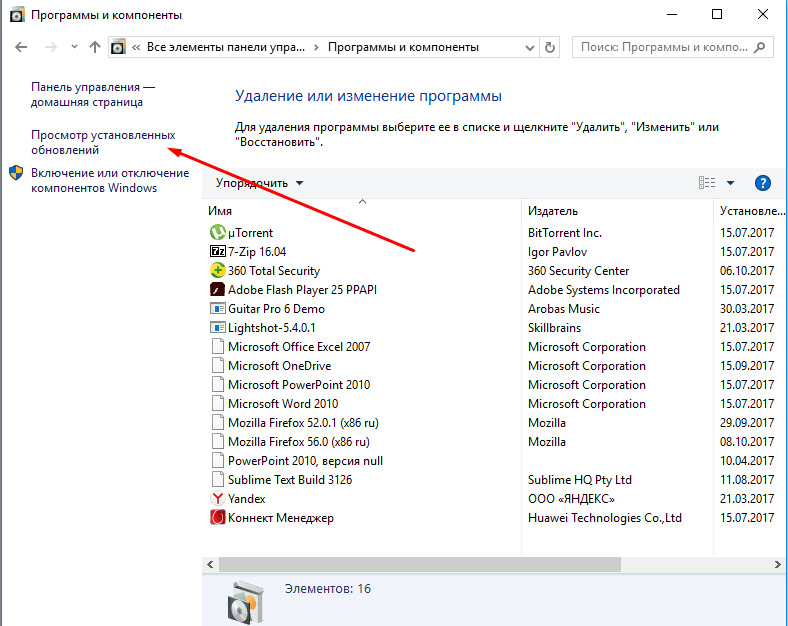Go back with the back arrow
This screenshot has width=788, height=626.
[x=21, y=47]
